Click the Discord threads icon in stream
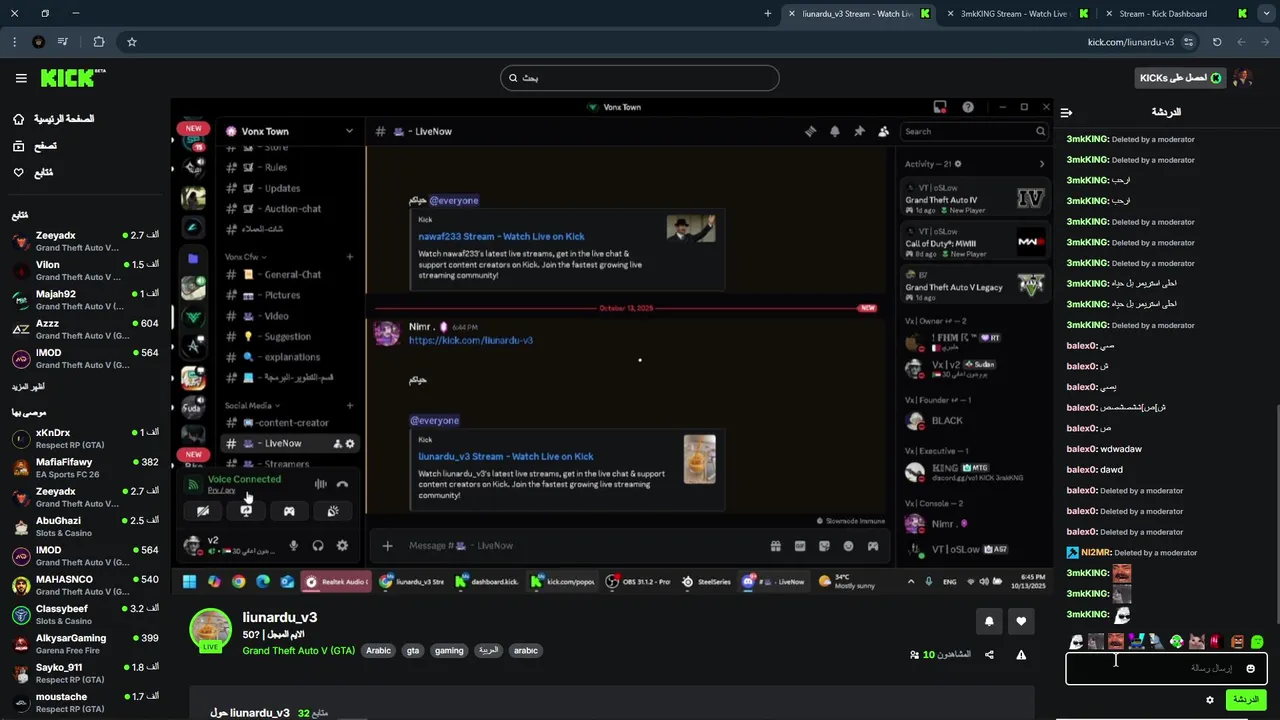The height and width of the screenshot is (720, 1280). coord(810,131)
